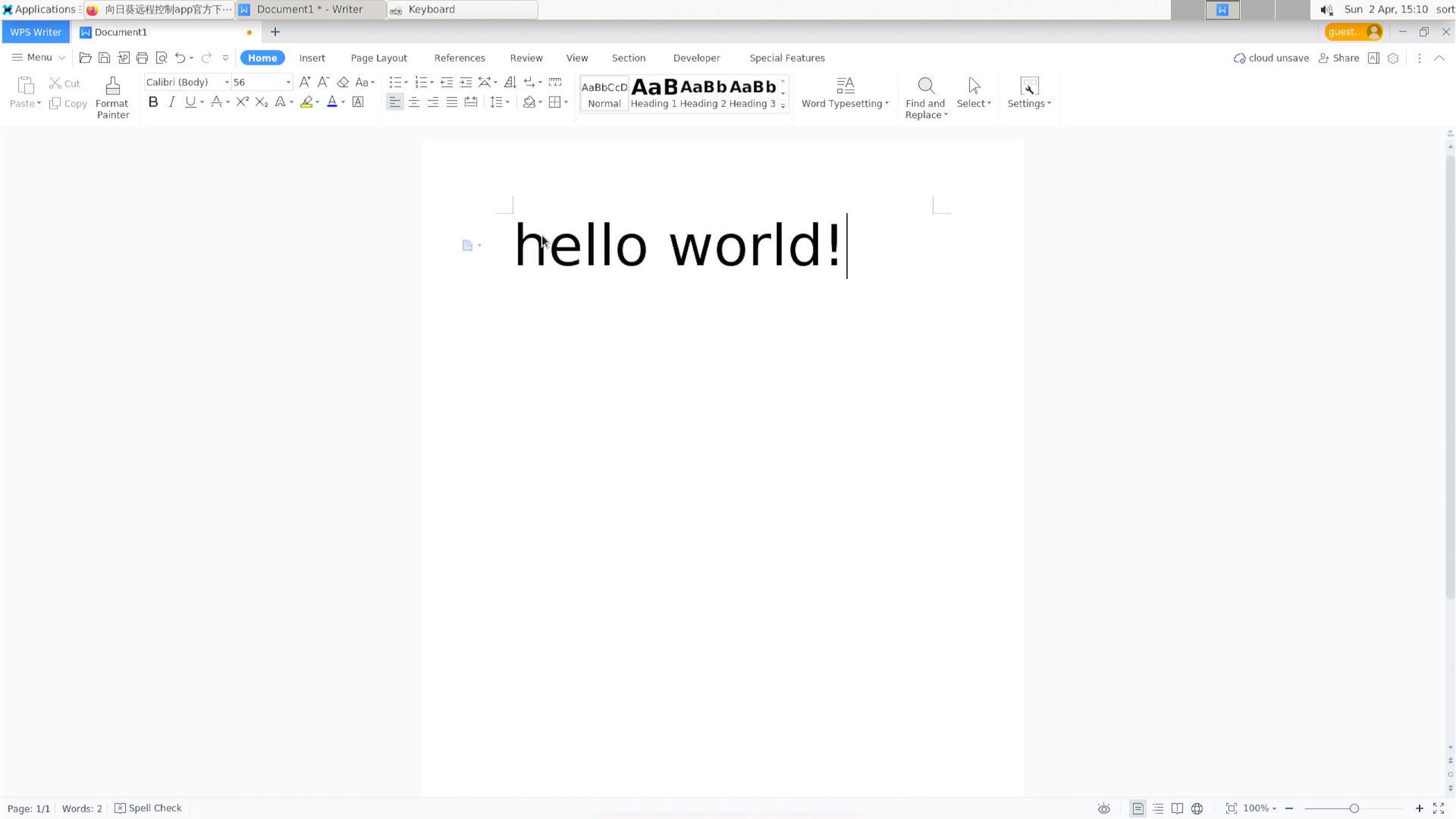Click the Save icon in quick toolbar
This screenshot has width=1456, height=819.
pos(104,58)
